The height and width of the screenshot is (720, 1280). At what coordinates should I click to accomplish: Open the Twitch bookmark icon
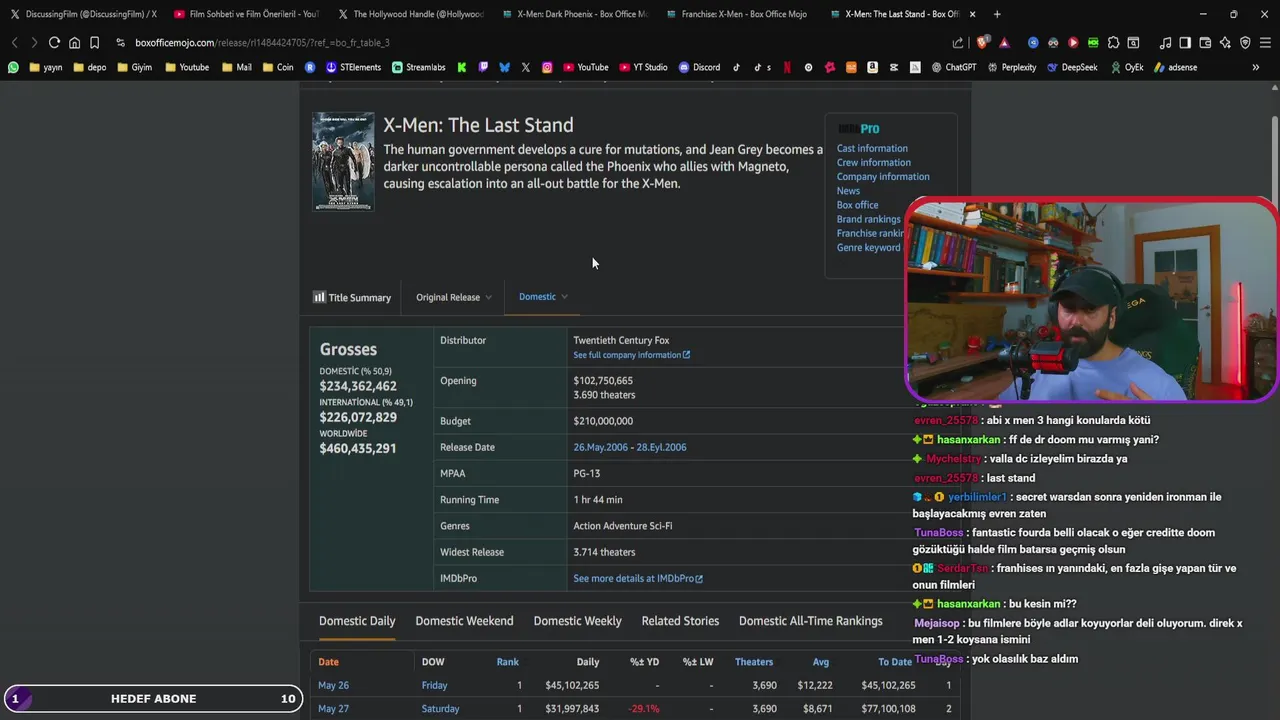tap(483, 67)
